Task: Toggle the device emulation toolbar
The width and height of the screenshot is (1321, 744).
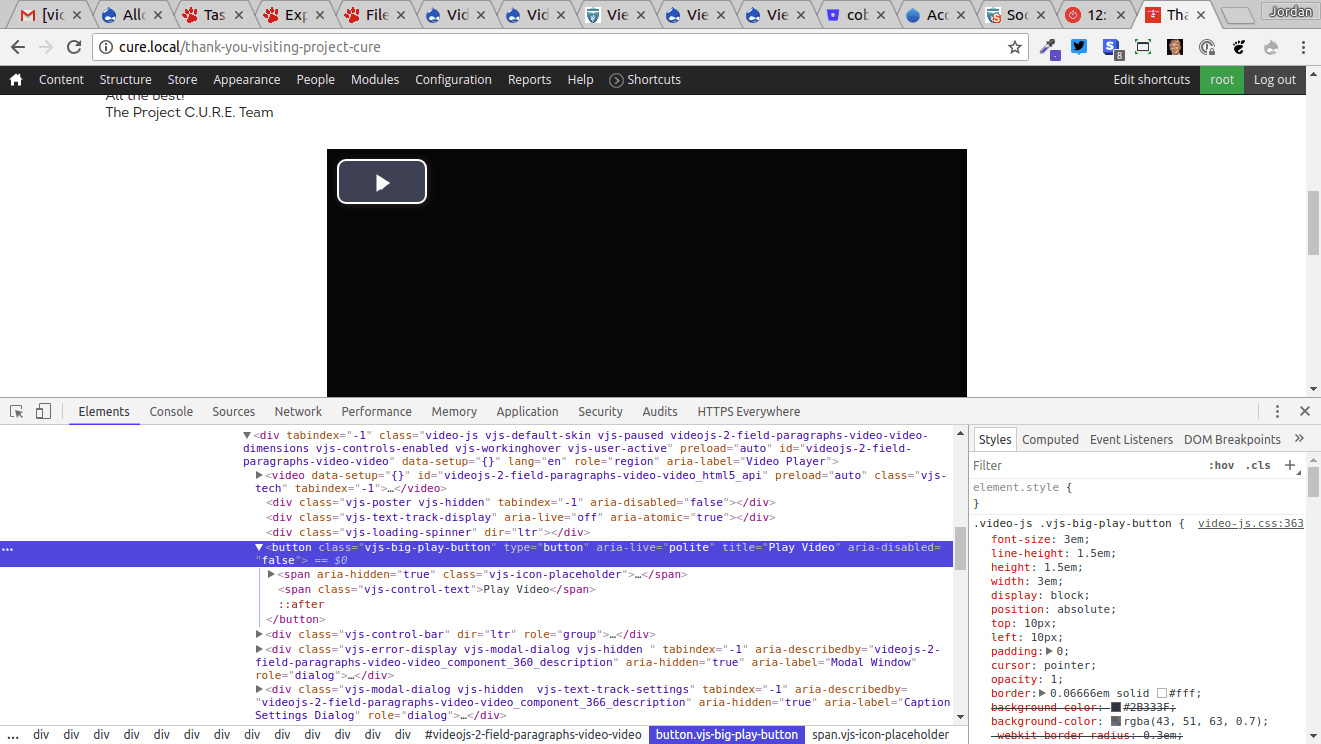Action: 42,410
